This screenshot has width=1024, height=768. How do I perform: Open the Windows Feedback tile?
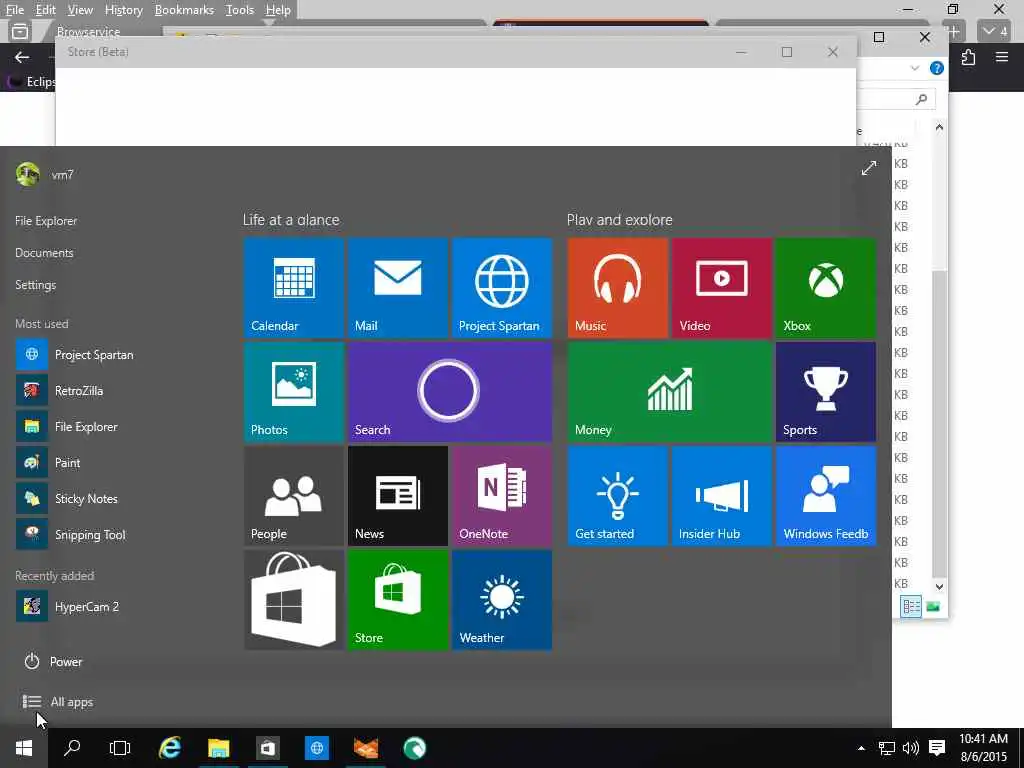(x=825, y=496)
